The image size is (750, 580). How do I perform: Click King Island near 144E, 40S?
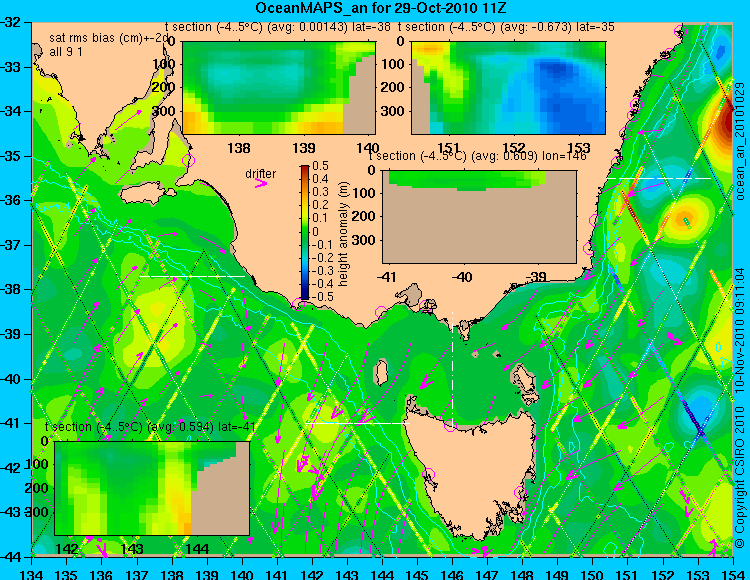(381, 372)
